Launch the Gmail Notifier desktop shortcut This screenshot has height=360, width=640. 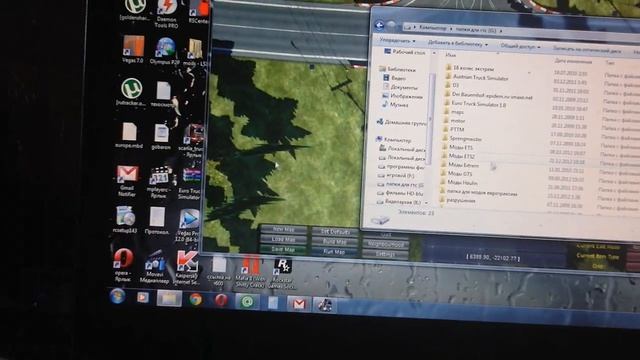127,180
